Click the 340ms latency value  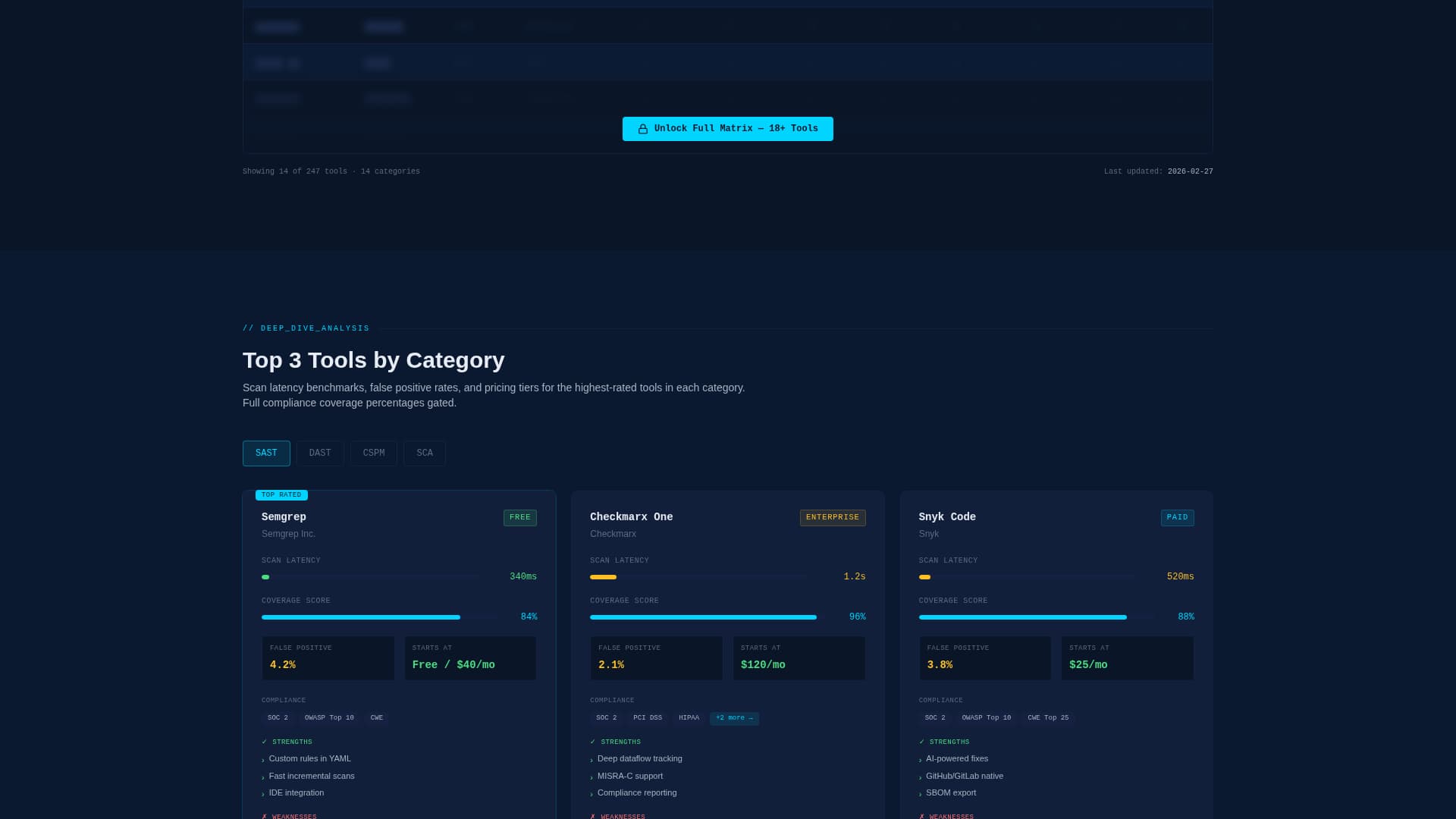coord(523,577)
